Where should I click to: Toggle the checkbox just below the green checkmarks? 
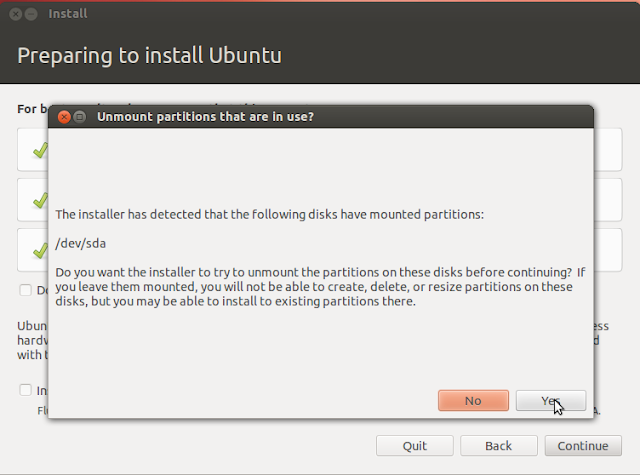click(25, 290)
